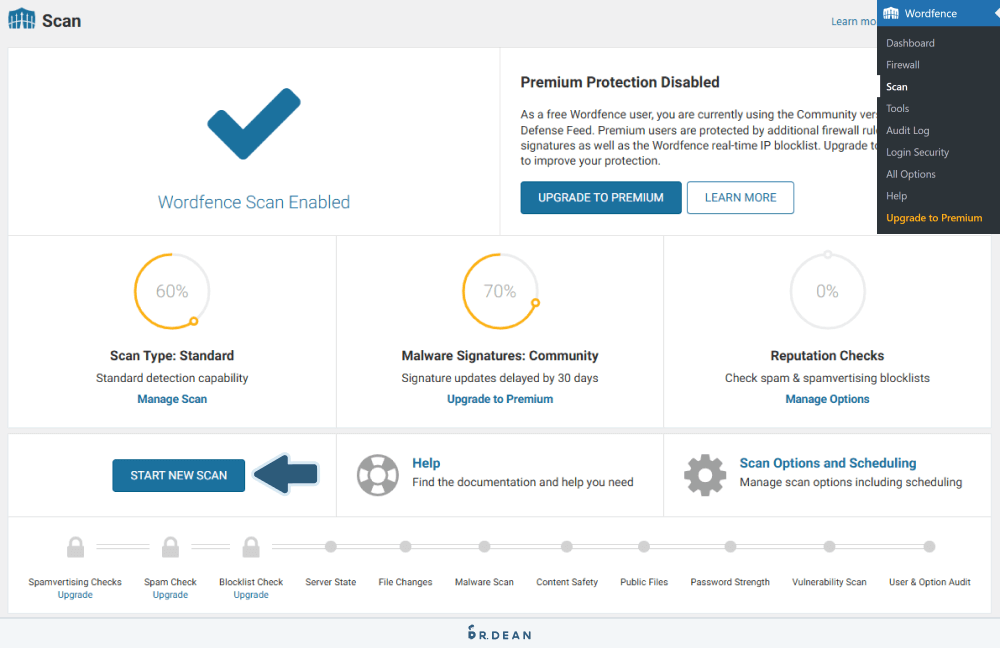Click the Vulnerability Scan stage marker dot
The height and width of the screenshot is (648, 1000).
pyautogui.click(x=828, y=547)
